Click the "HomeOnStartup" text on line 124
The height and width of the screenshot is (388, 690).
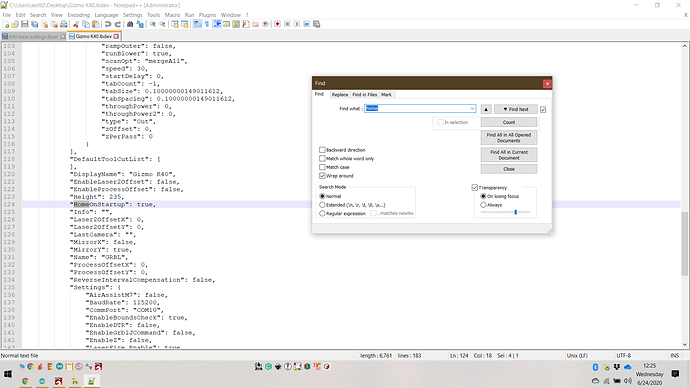pos(101,205)
